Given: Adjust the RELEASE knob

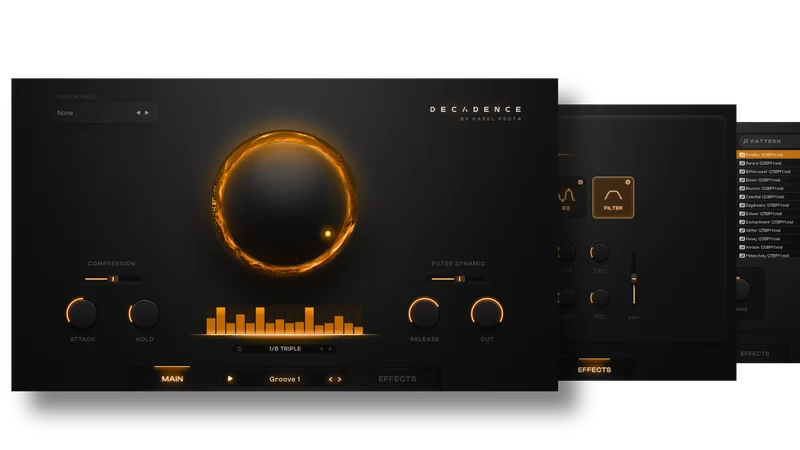Looking at the screenshot, I should [x=424, y=313].
